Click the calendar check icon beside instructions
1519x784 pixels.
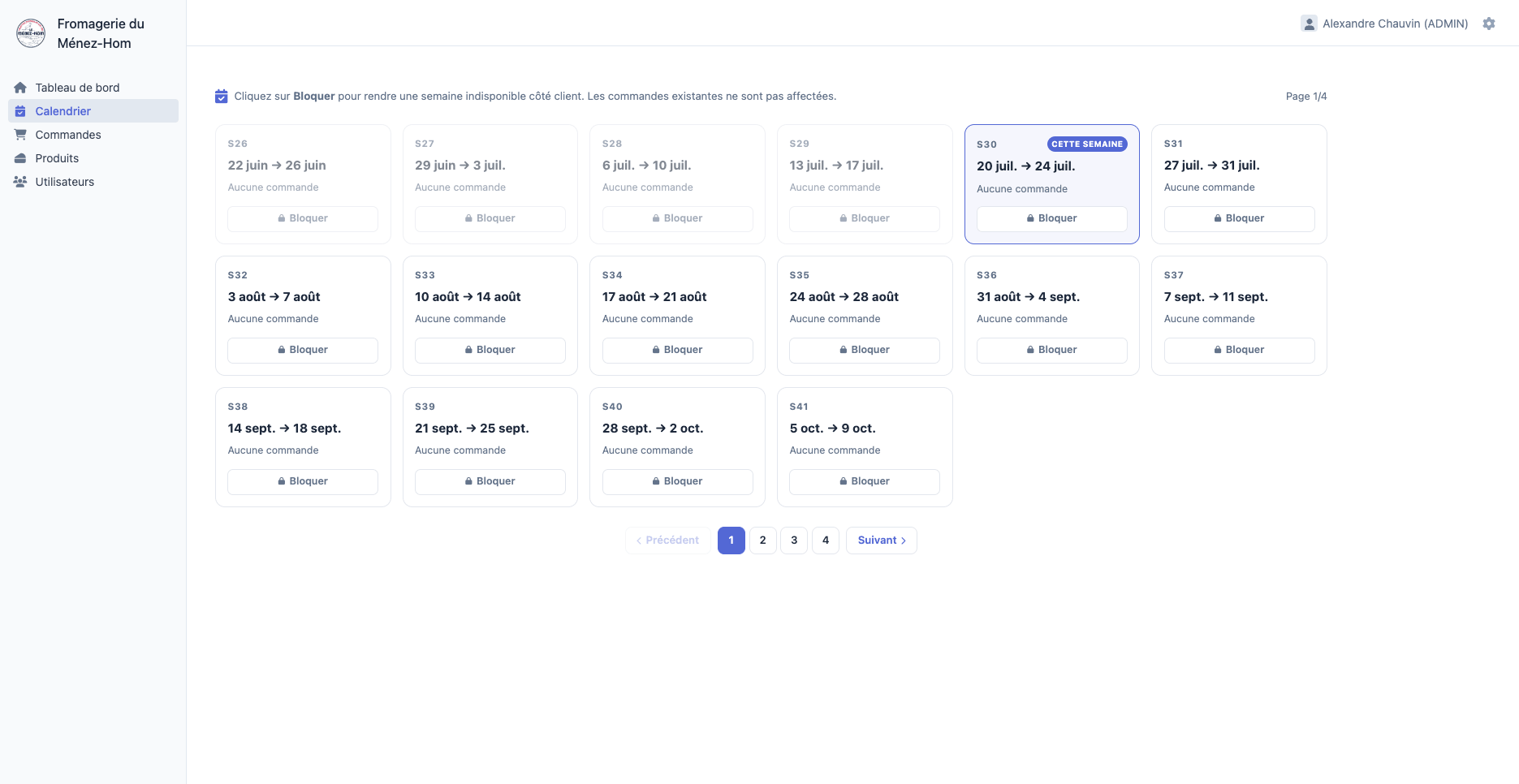click(221, 97)
